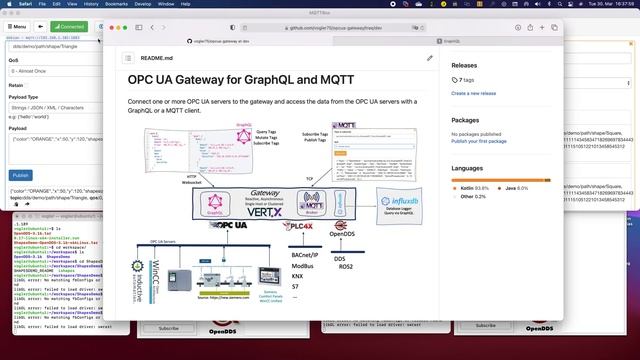Open the Payload Type dropdown
The width and height of the screenshot is (640, 360).
55,108
